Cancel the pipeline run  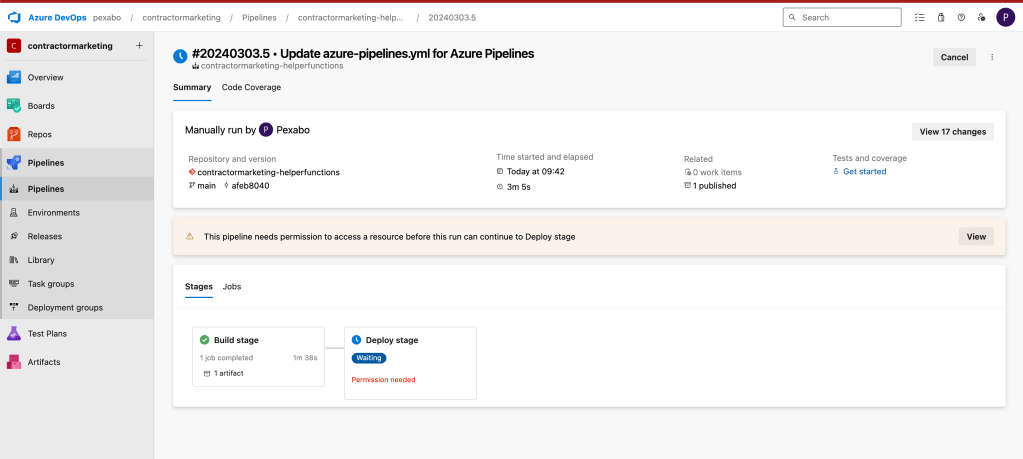pyautogui.click(x=954, y=57)
